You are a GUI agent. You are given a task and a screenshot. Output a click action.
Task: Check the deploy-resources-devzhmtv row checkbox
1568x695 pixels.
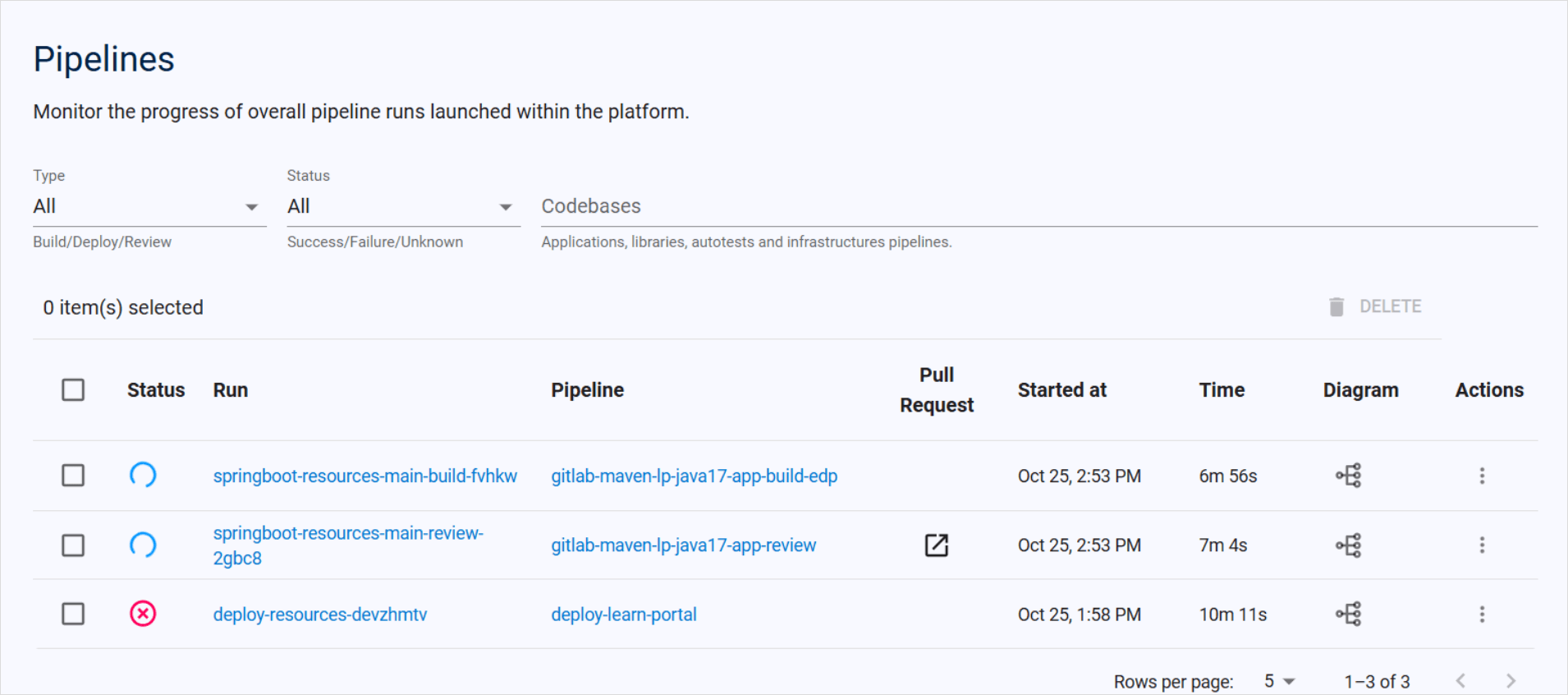point(73,614)
